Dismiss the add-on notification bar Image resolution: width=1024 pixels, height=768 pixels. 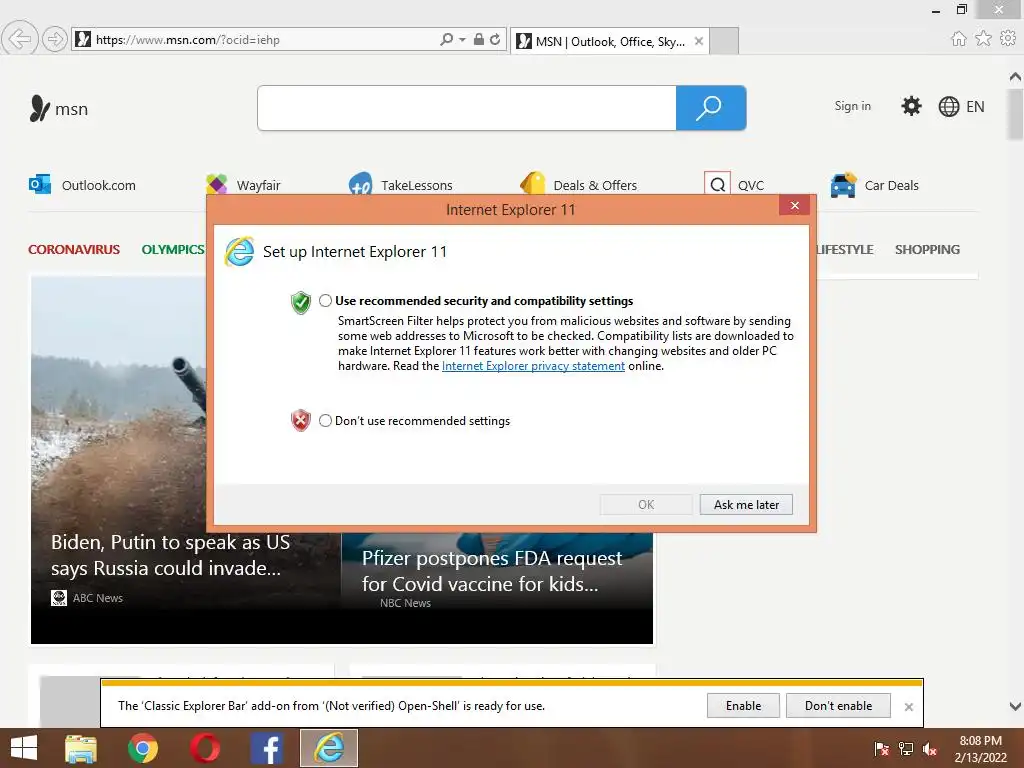[x=908, y=707]
